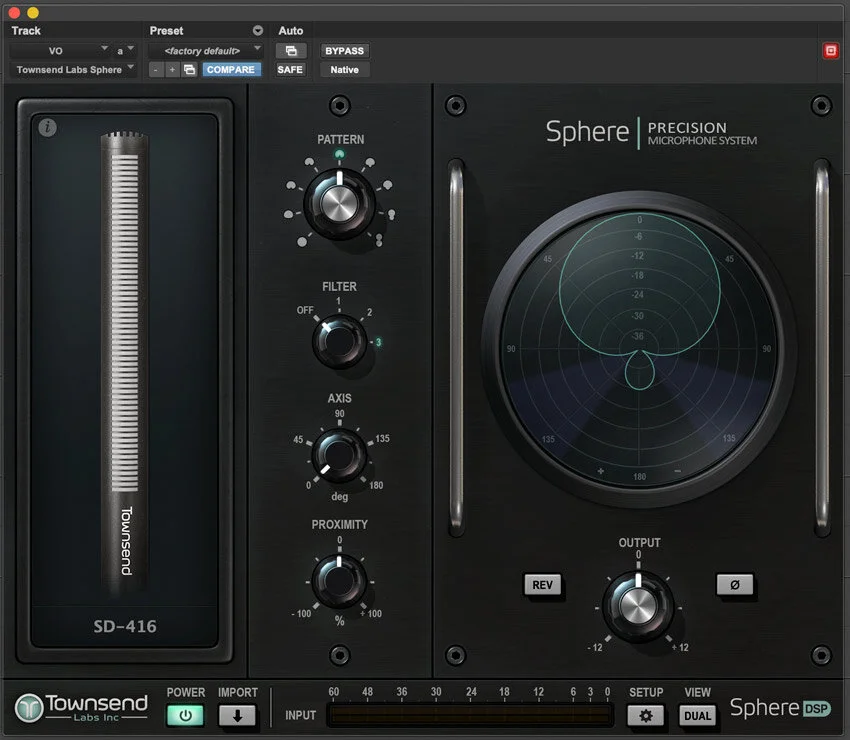Click the OUTPUT gain knob
Viewport: 850px width, 740px height.
point(638,606)
